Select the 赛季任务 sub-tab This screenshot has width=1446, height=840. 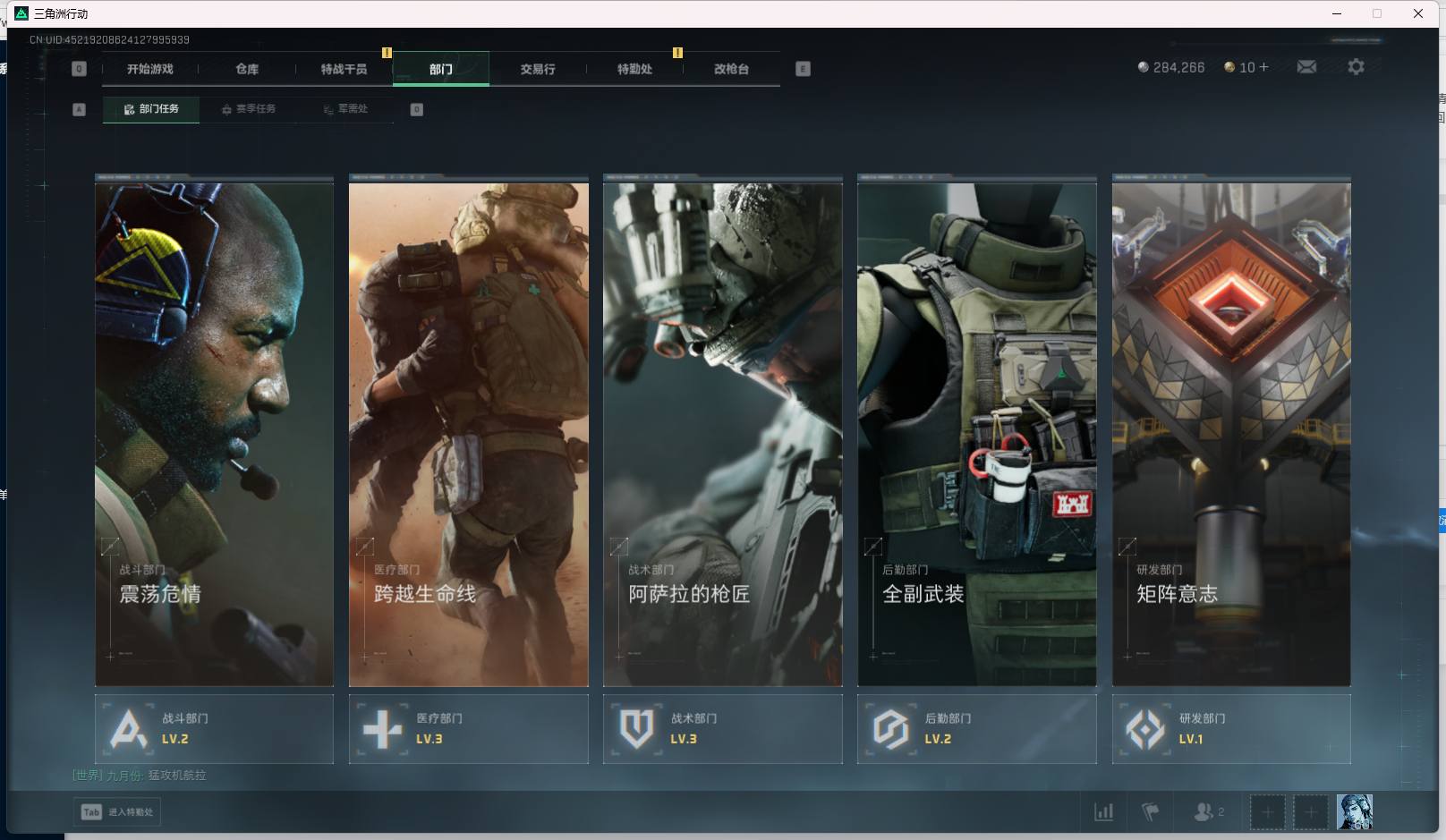point(249,109)
